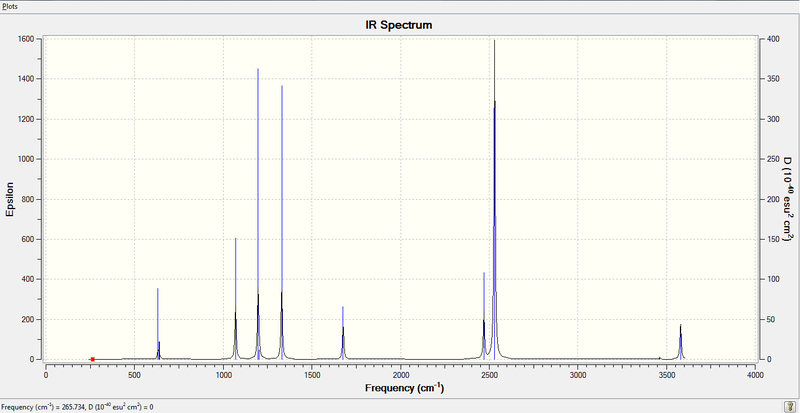This screenshot has width=800, height=413.
Task: Select the peak near 1070 cm⁻¹
Action: 236,299
